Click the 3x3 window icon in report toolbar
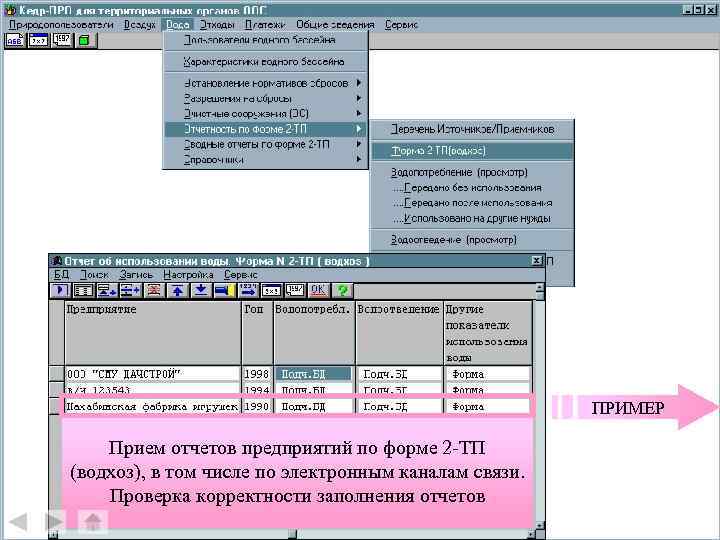This screenshot has height=540, width=720. (x=271, y=290)
